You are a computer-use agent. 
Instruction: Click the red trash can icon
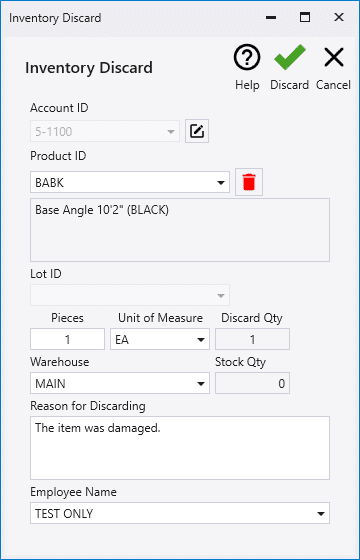(x=249, y=182)
